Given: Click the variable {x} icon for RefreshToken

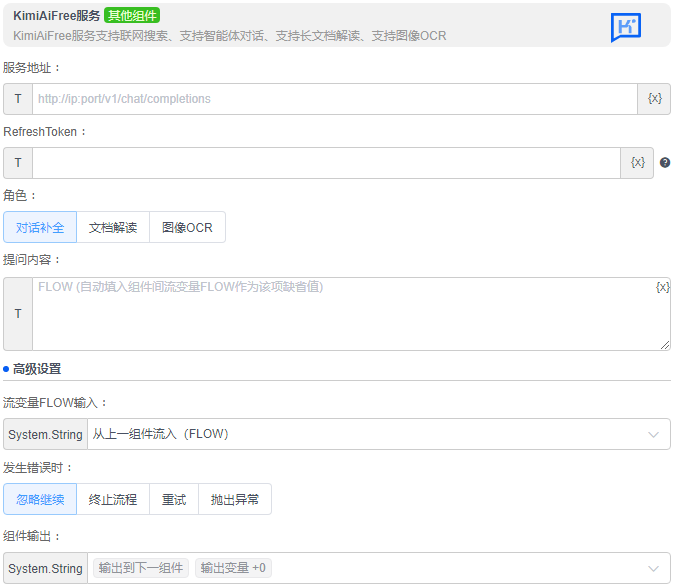Looking at the screenshot, I should pyautogui.click(x=637, y=163).
